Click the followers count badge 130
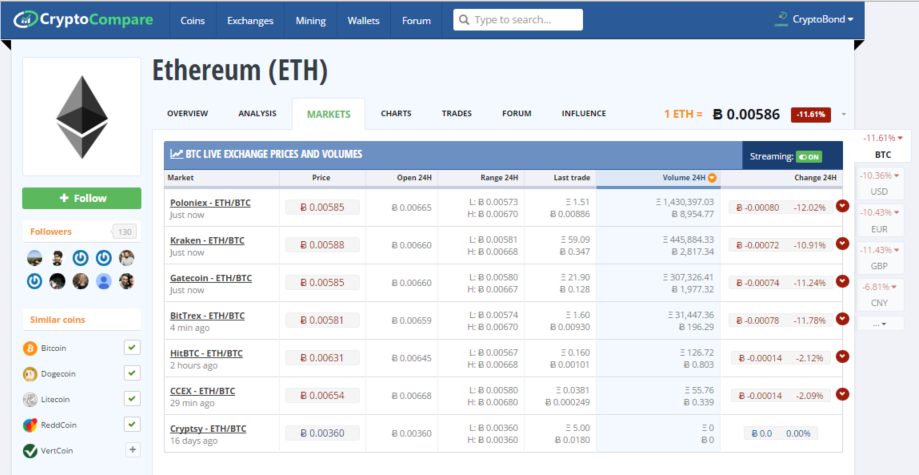The height and width of the screenshot is (475, 919). pyautogui.click(x=124, y=232)
